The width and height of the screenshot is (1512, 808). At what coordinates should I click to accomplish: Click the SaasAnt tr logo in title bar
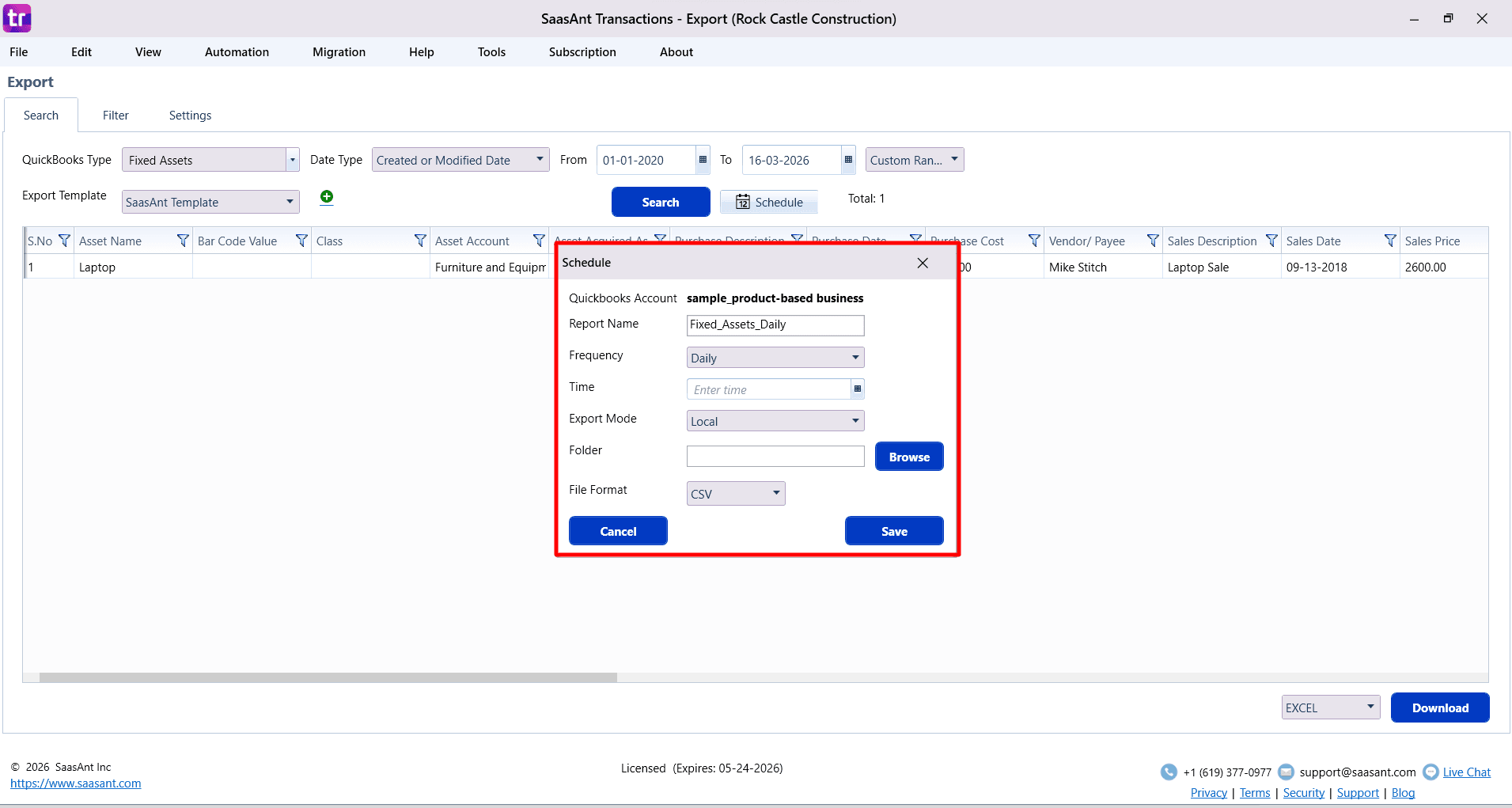(17, 17)
